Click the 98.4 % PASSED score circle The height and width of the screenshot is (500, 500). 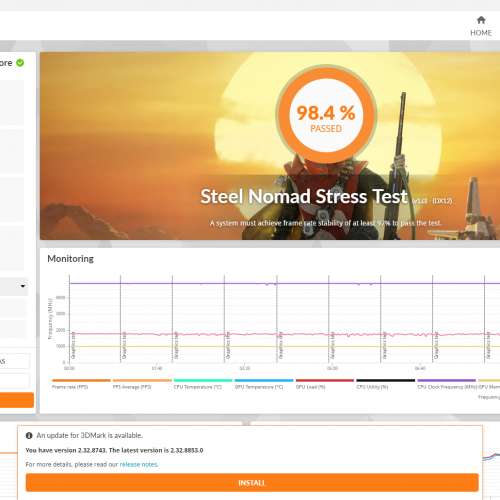click(326, 114)
